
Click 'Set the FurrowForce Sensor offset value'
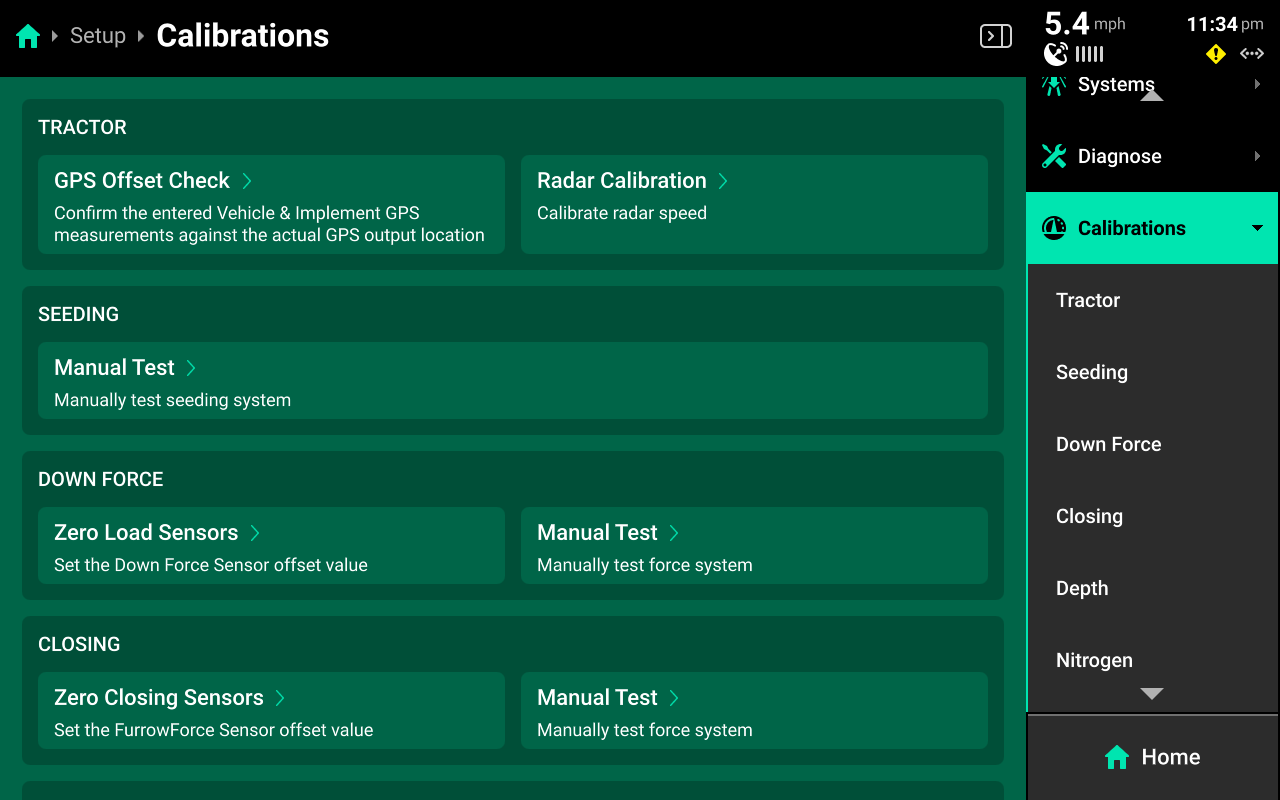click(x=213, y=730)
